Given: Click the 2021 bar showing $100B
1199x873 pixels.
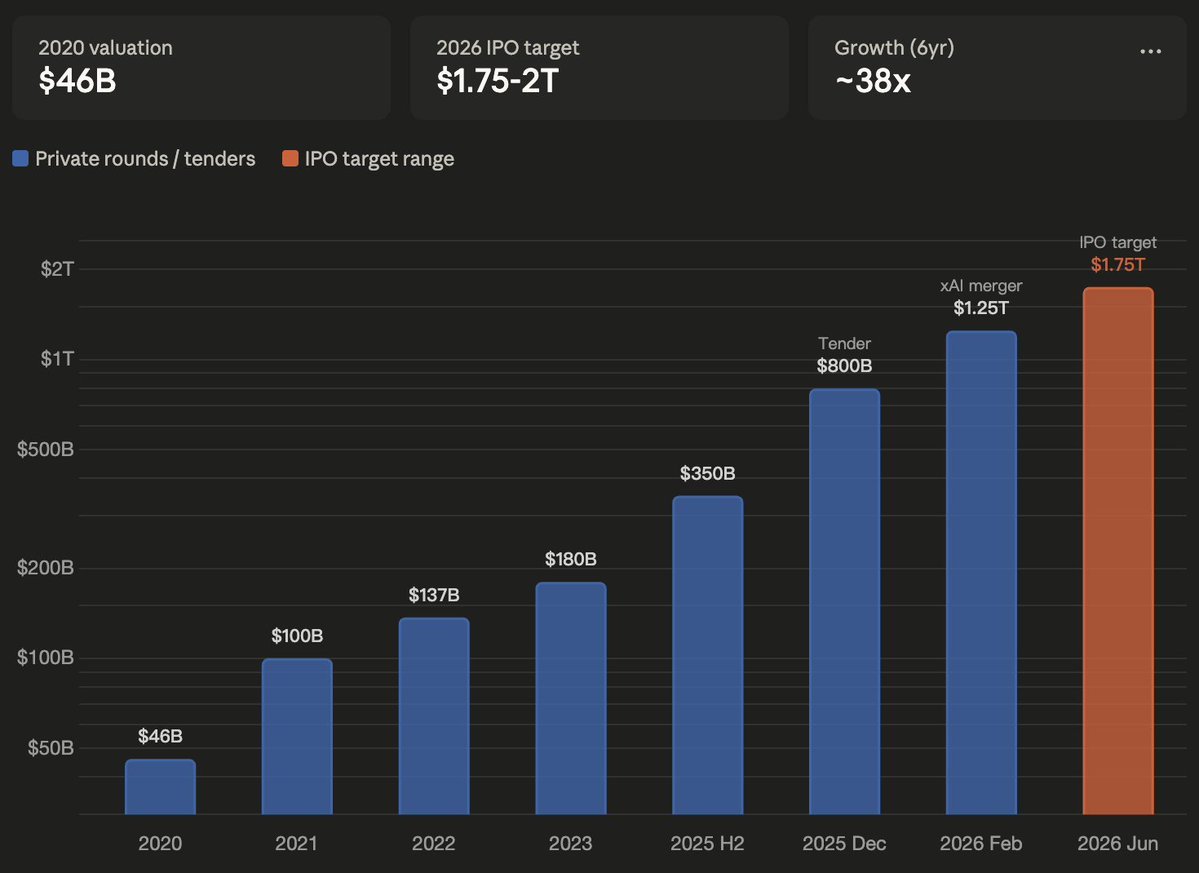Looking at the screenshot, I should pos(297,736).
